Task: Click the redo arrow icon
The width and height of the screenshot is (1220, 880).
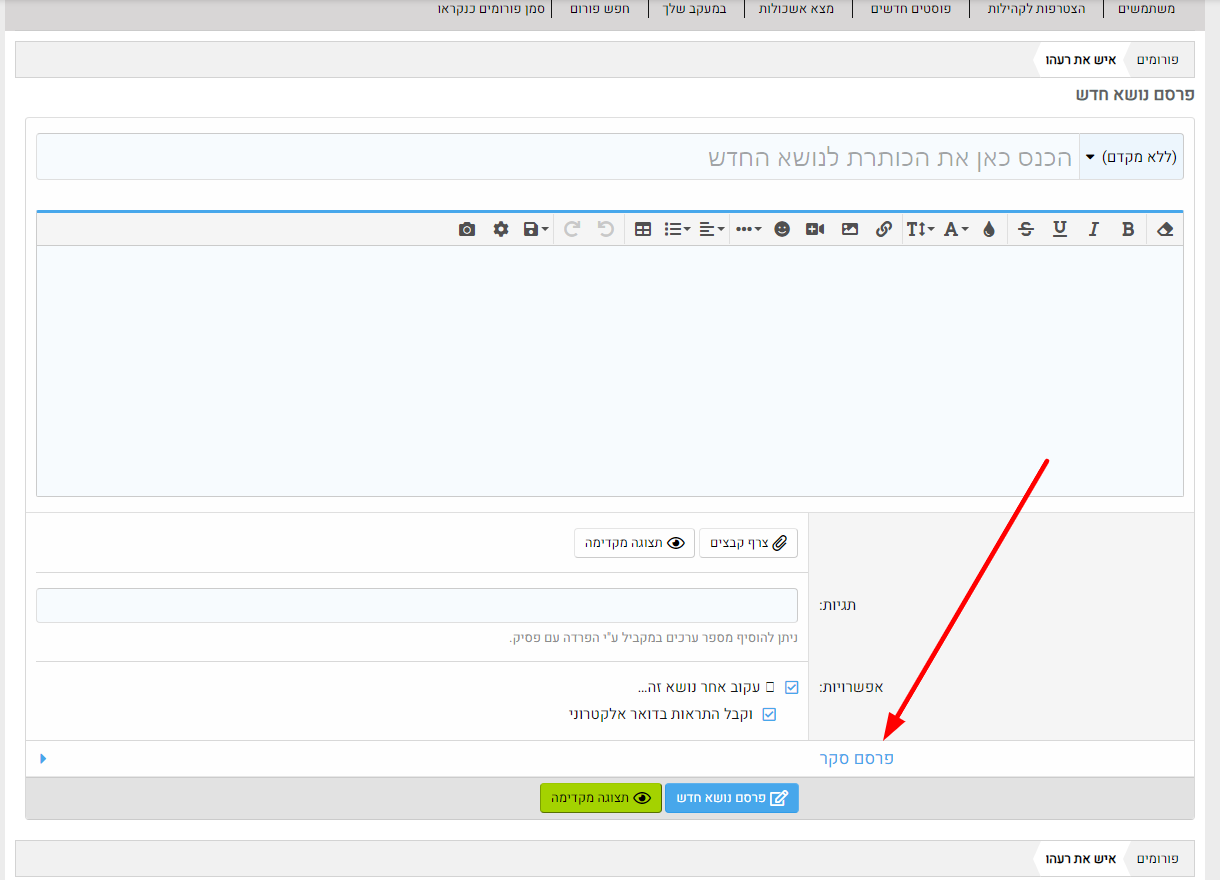Action: pyautogui.click(x=572, y=229)
